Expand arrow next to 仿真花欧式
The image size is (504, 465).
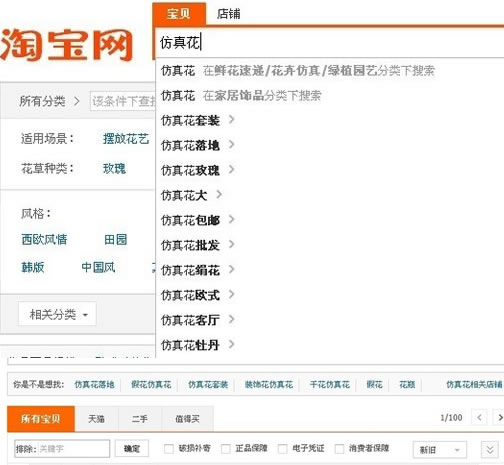coord(231,294)
